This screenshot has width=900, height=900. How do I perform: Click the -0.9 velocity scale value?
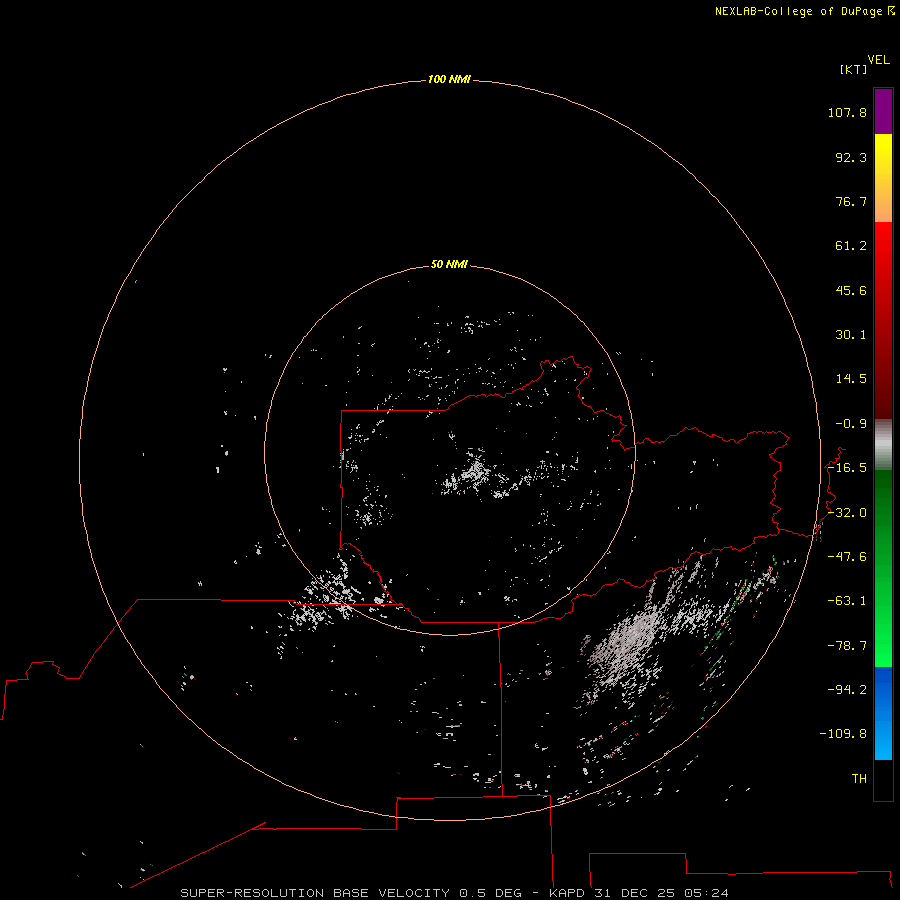coord(851,424)
